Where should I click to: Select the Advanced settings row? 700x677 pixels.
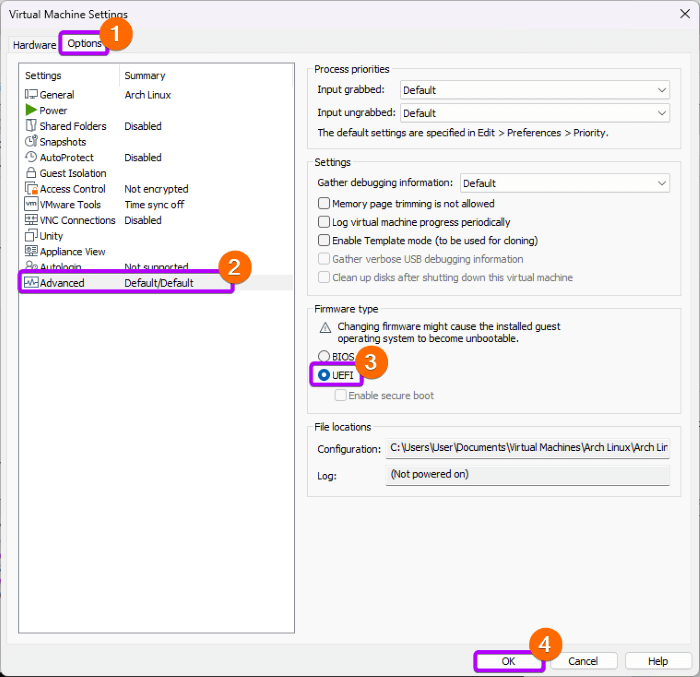pyautogui.click(x=156, y=283)
